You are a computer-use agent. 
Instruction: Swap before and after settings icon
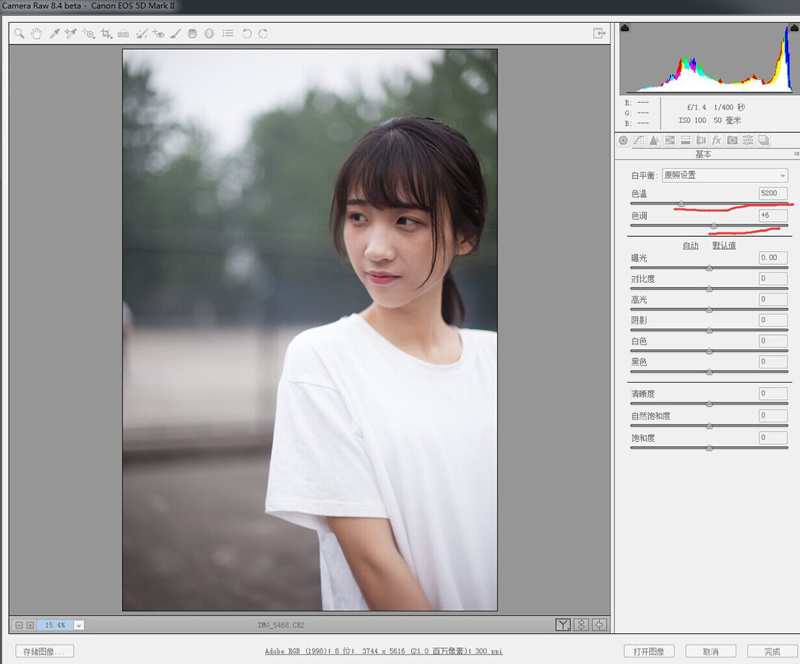[x=581, y=625]
